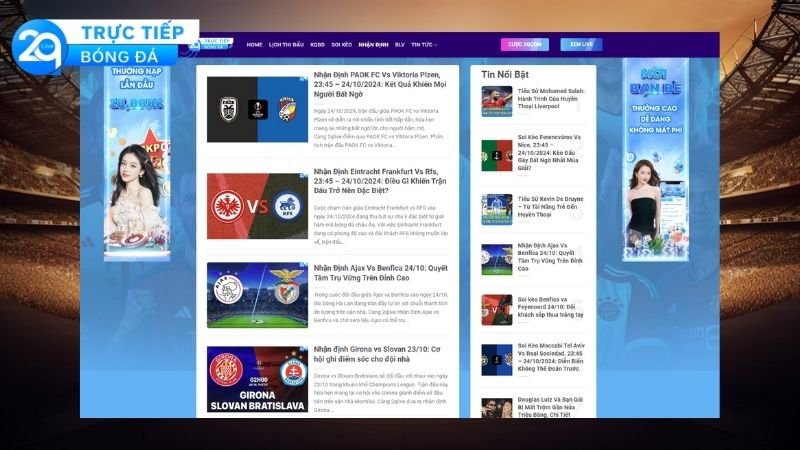Click the Eintracht Frankfurt VS RFS thumbnail

(257, 206)
